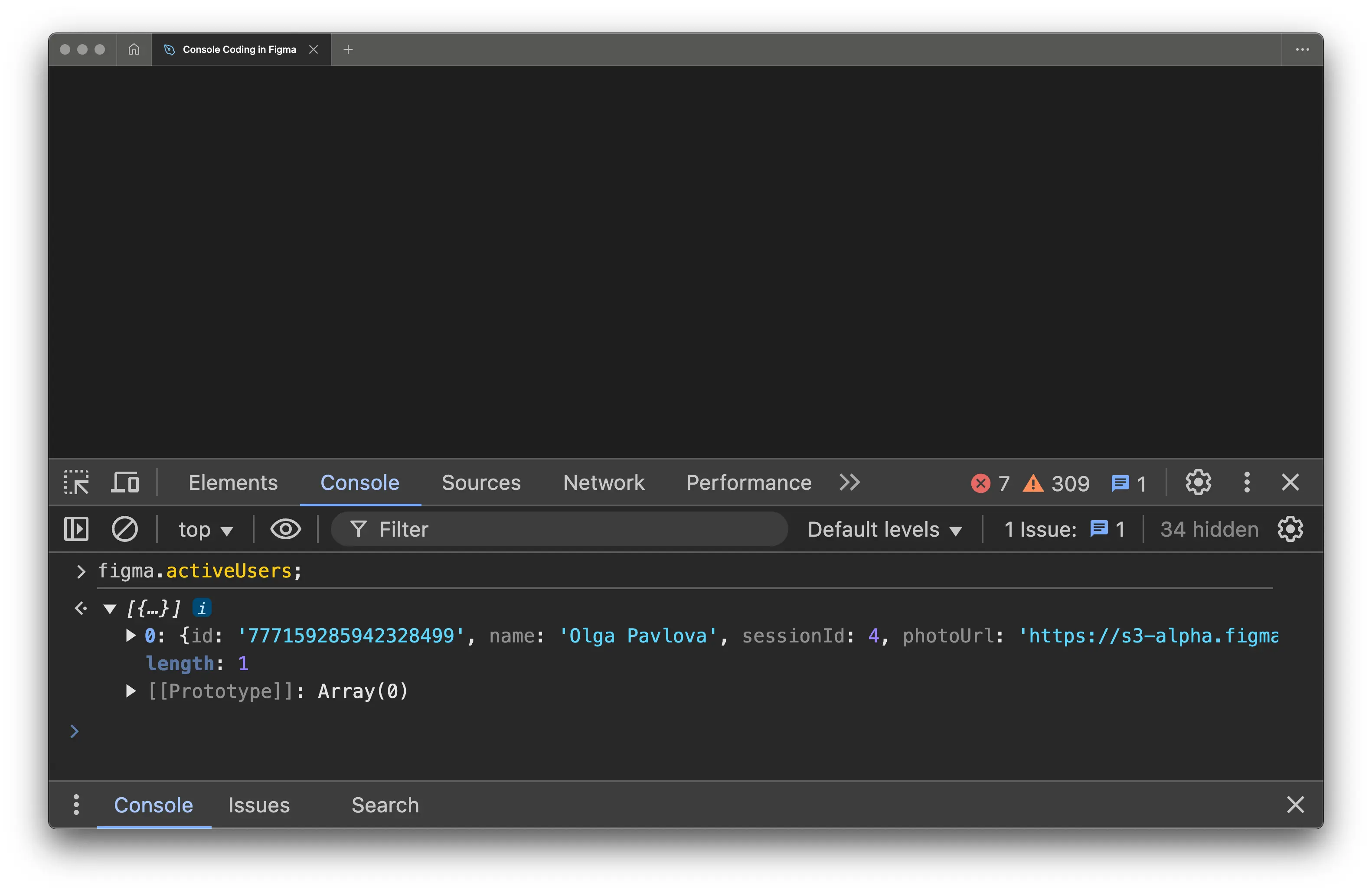Screen dimensions: 1372x893
Task: Expand the [[Prototype]] Array(0) entry
Action: click(131, 691)
